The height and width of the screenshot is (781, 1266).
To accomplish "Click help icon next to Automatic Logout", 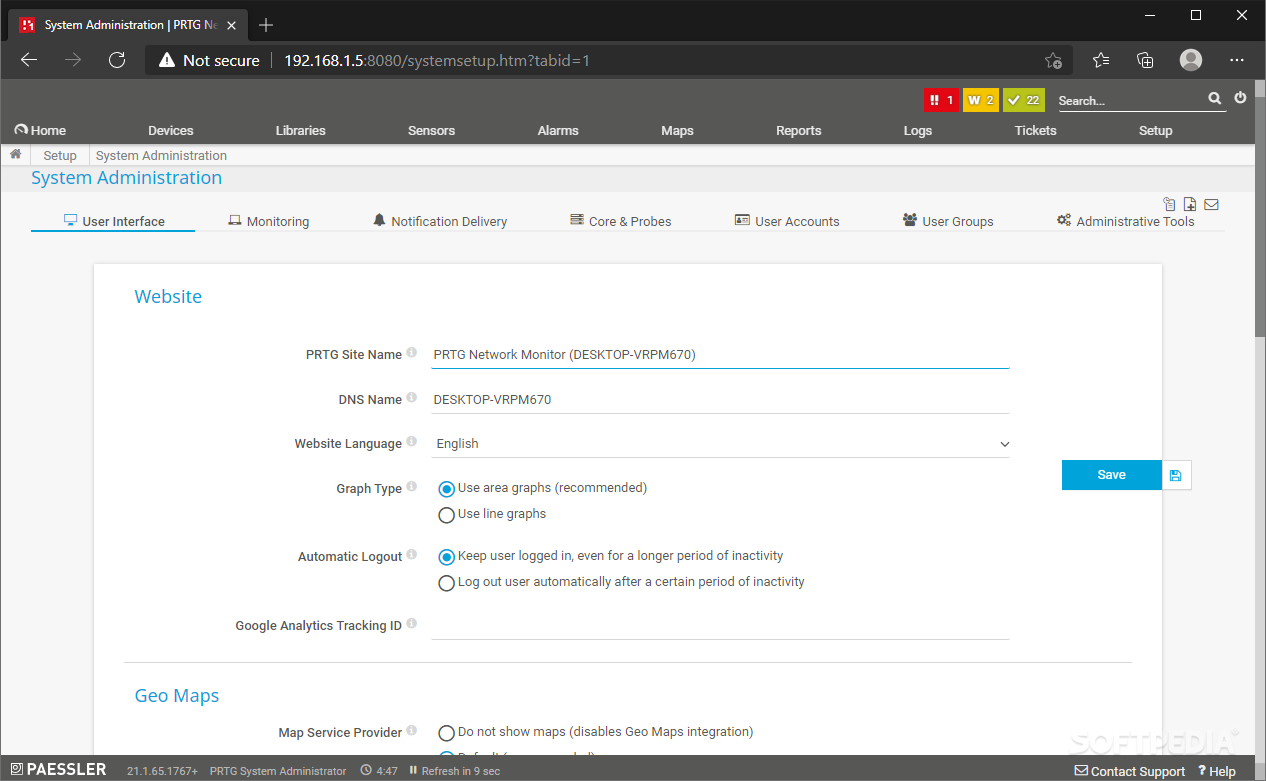I will (x=411, y=555).
